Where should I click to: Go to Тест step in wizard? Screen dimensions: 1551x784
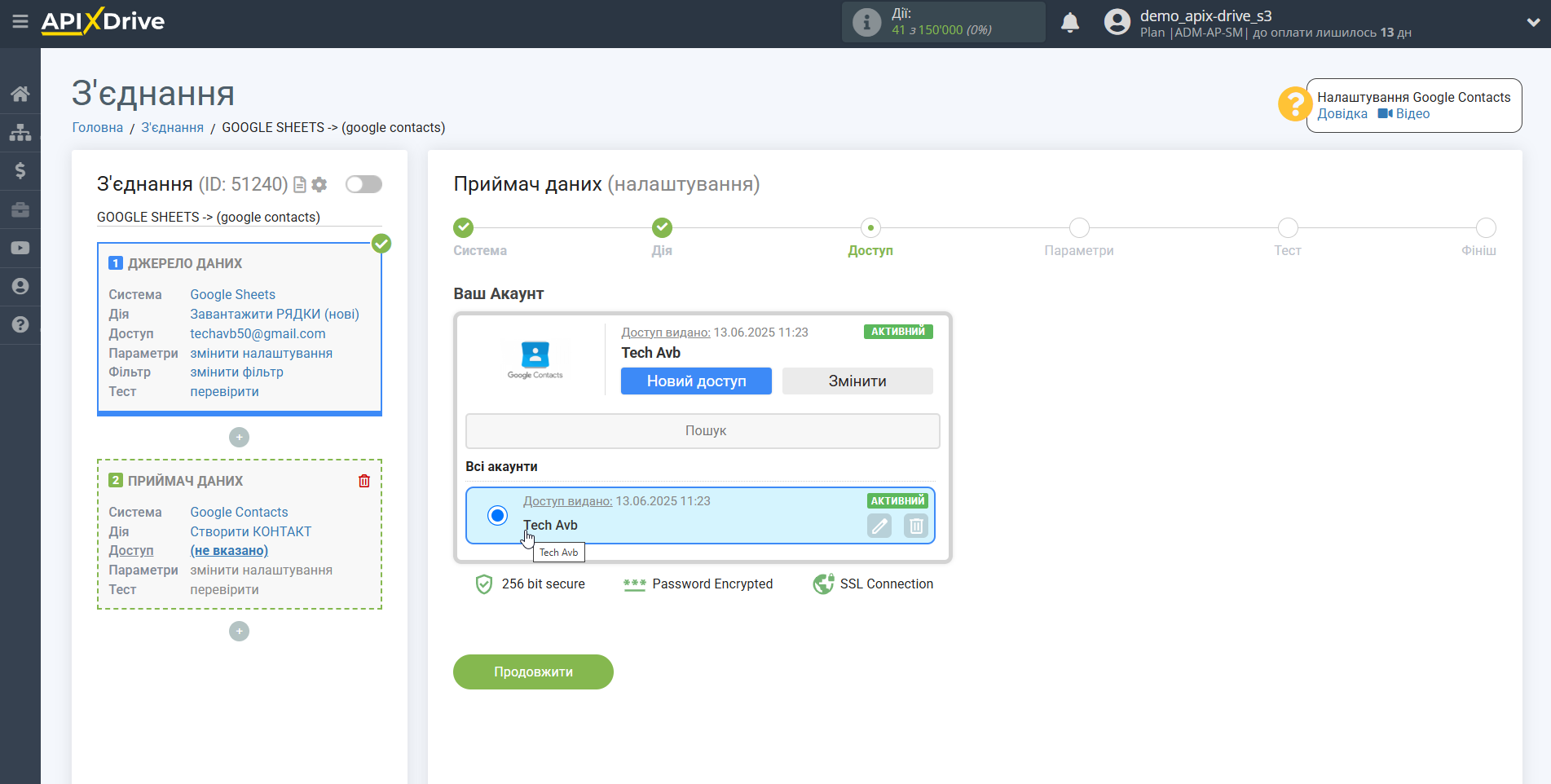pyautogui.click(x=1288, y=228)
